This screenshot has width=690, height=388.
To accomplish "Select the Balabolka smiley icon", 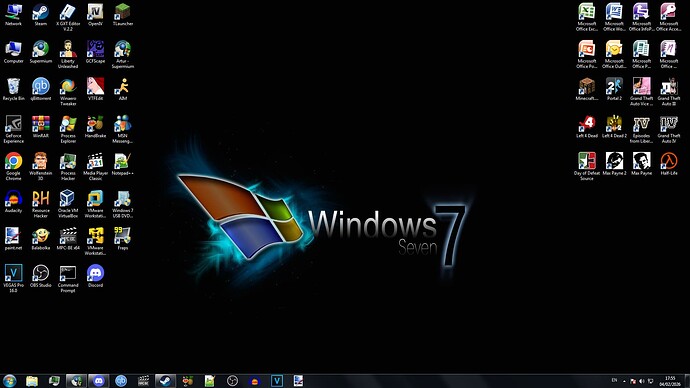I will point(40,239).
